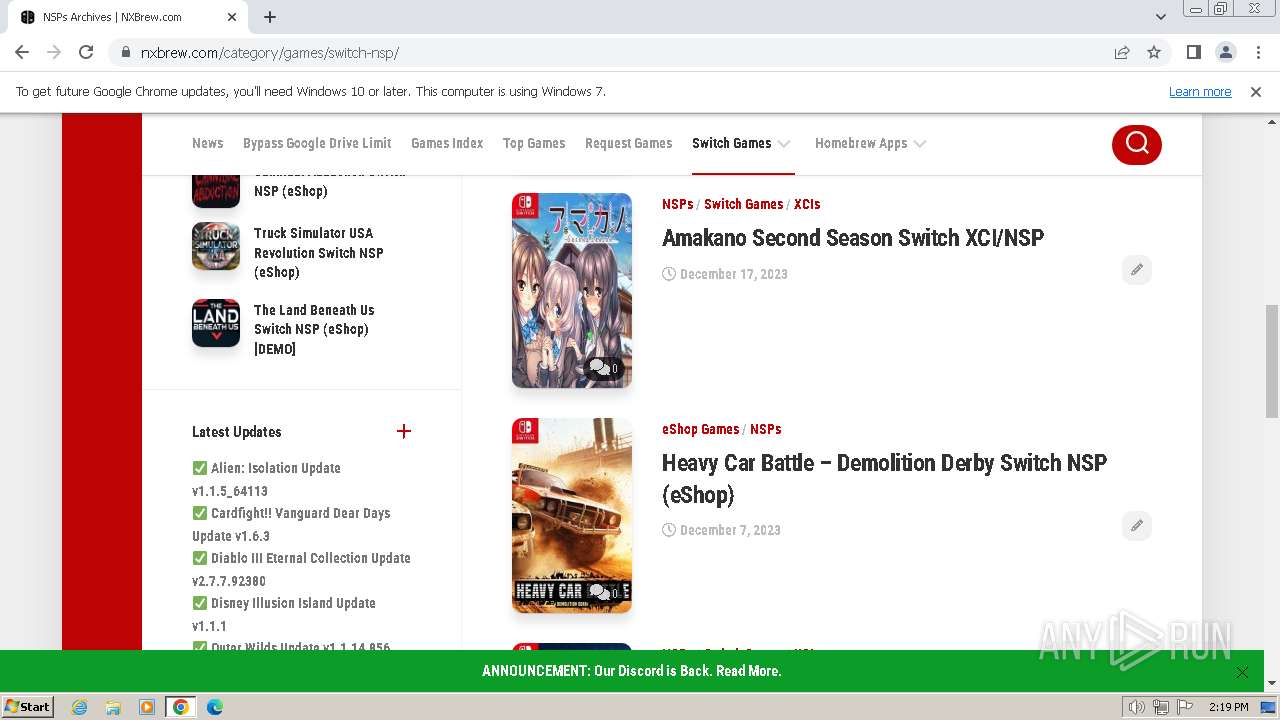
Task: Click the Chrome icon in the taskbar
Action: click(x=181, y=707)
